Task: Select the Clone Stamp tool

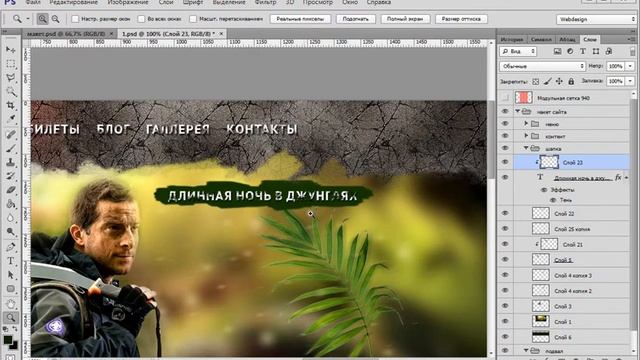Action: (x=11, y=162)
